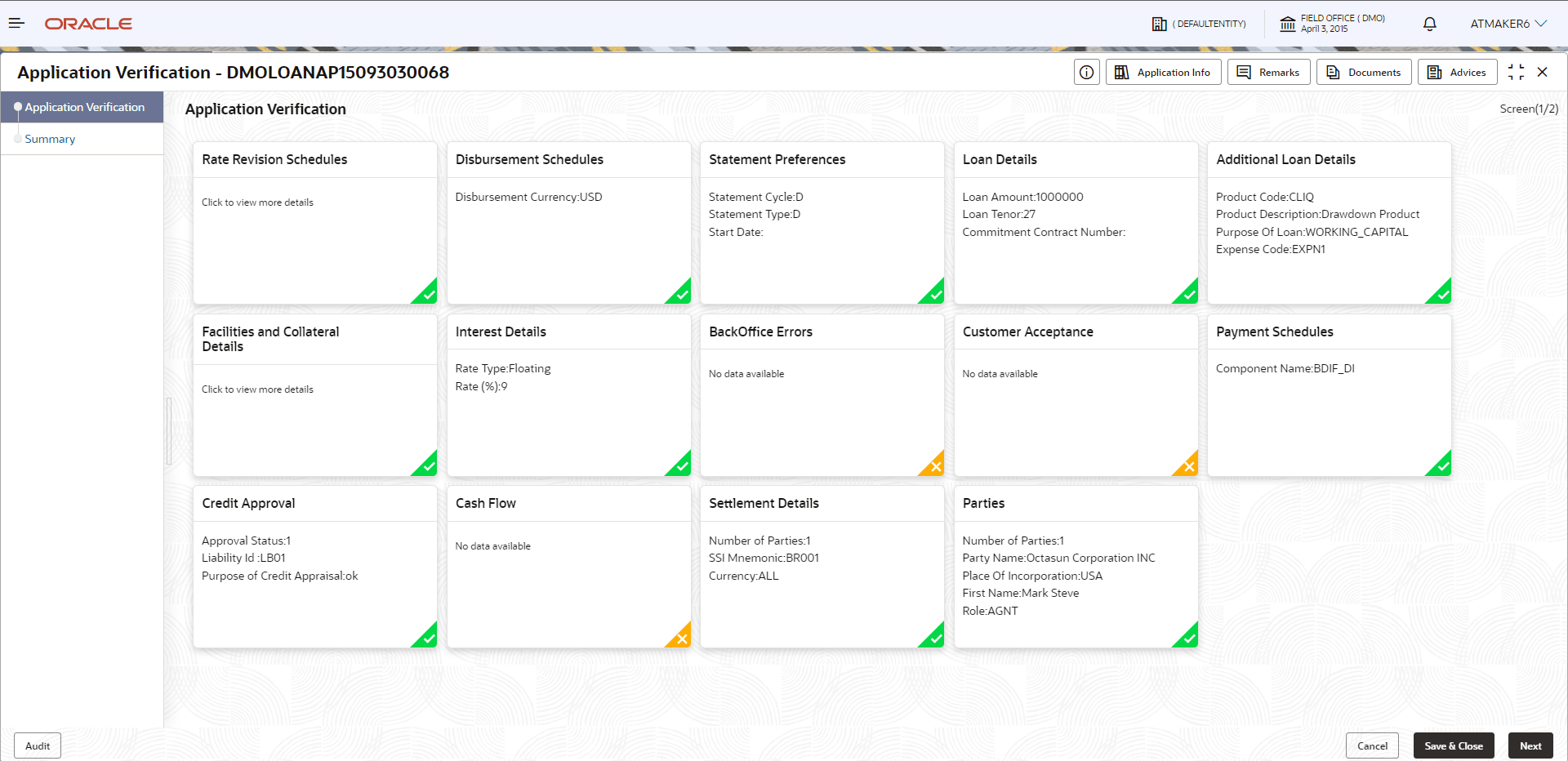
Task: Cancel the application verification
Action: point(1372,745)
